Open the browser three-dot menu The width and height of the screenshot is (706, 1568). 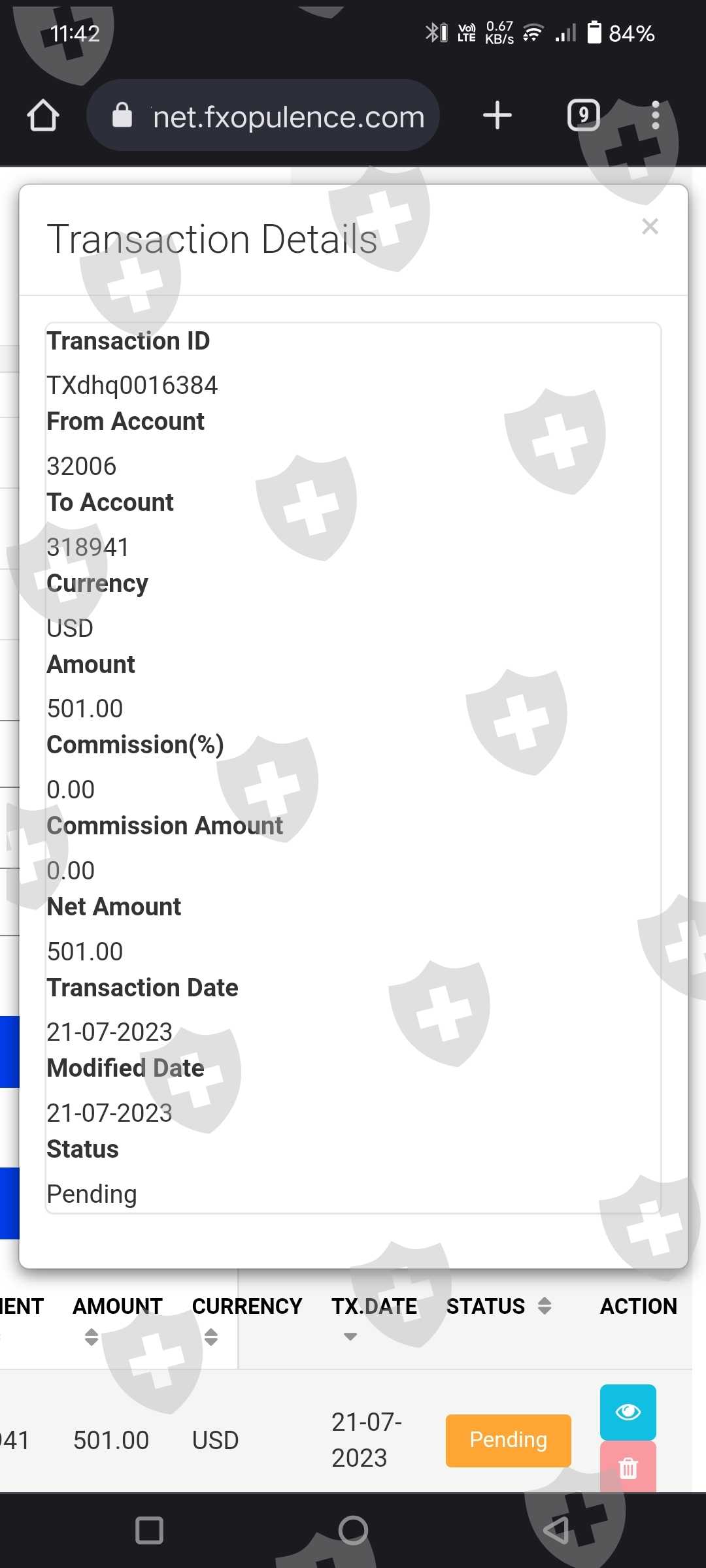[x=655, y=116]
